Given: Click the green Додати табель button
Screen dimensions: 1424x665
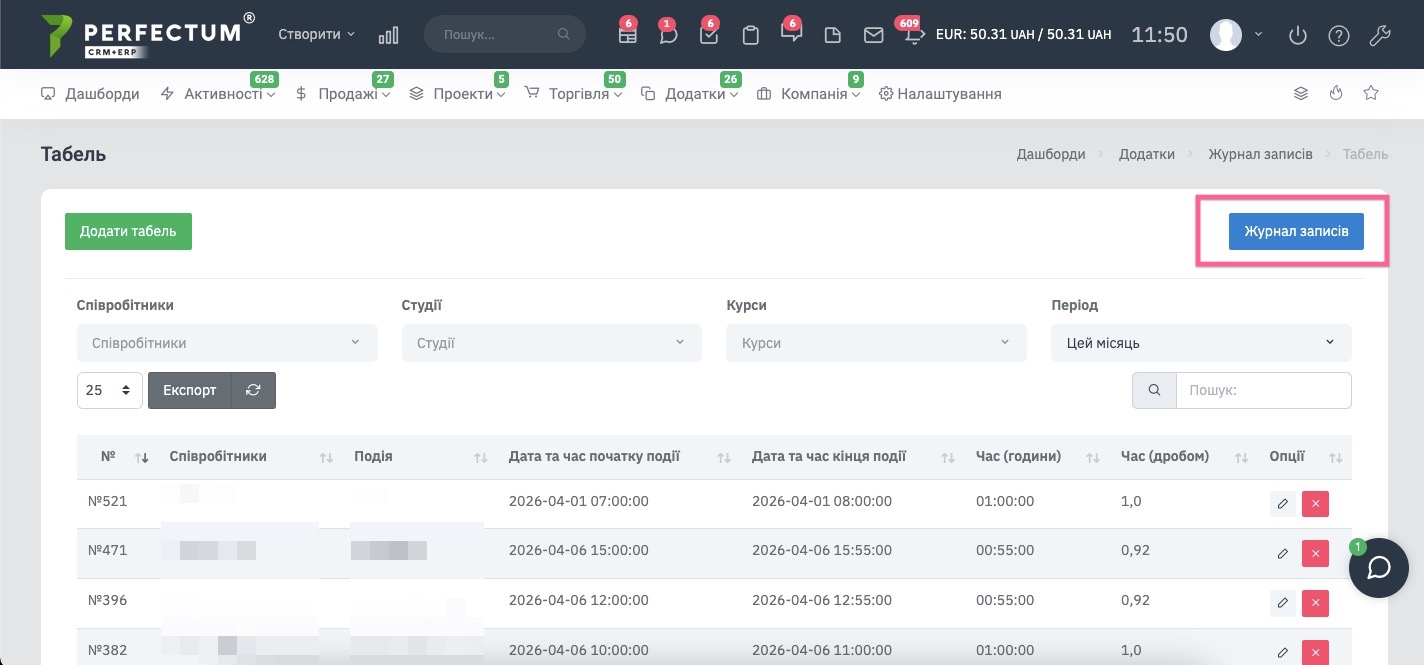Looking at the screenshot, I should coord(128,231).
